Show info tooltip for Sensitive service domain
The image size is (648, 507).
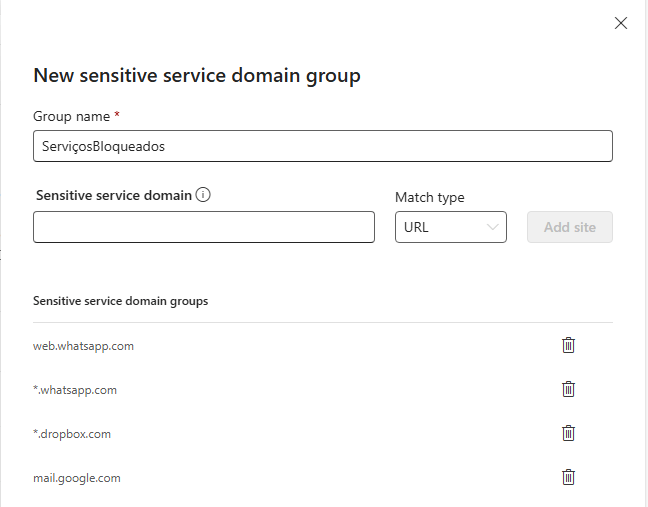click(203, 195)
